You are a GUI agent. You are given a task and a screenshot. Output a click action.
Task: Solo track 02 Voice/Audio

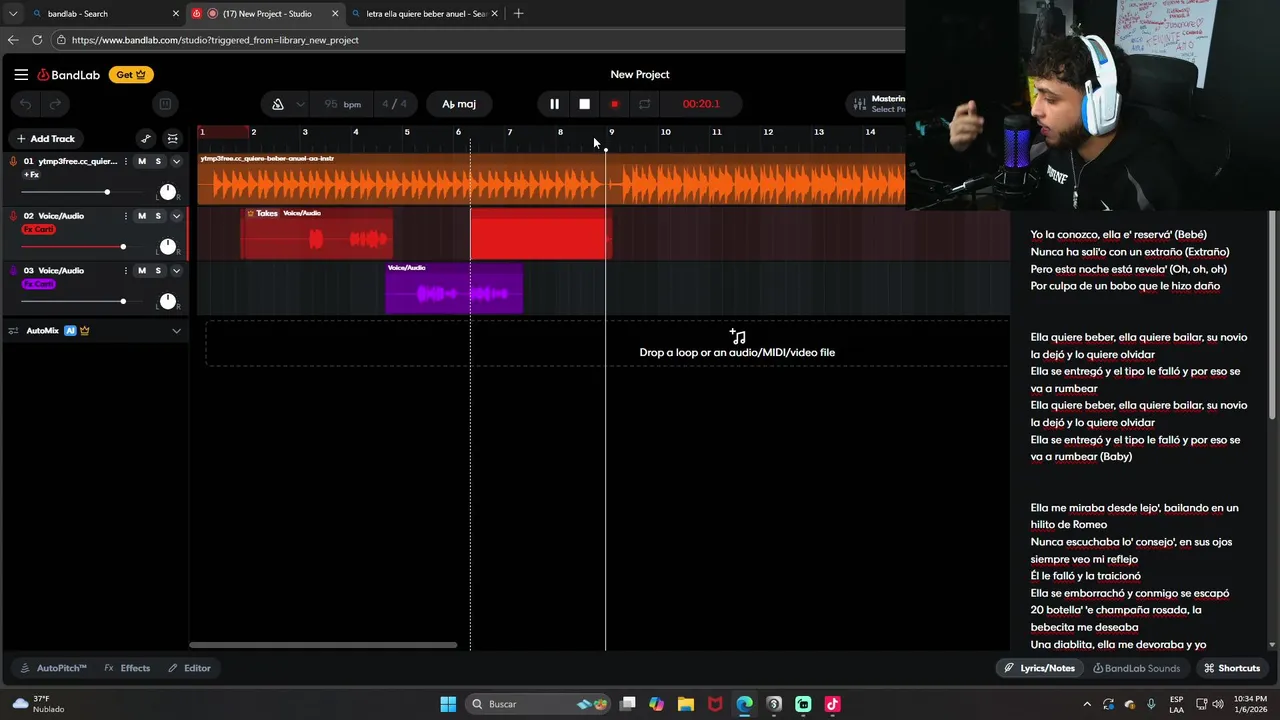158,216
